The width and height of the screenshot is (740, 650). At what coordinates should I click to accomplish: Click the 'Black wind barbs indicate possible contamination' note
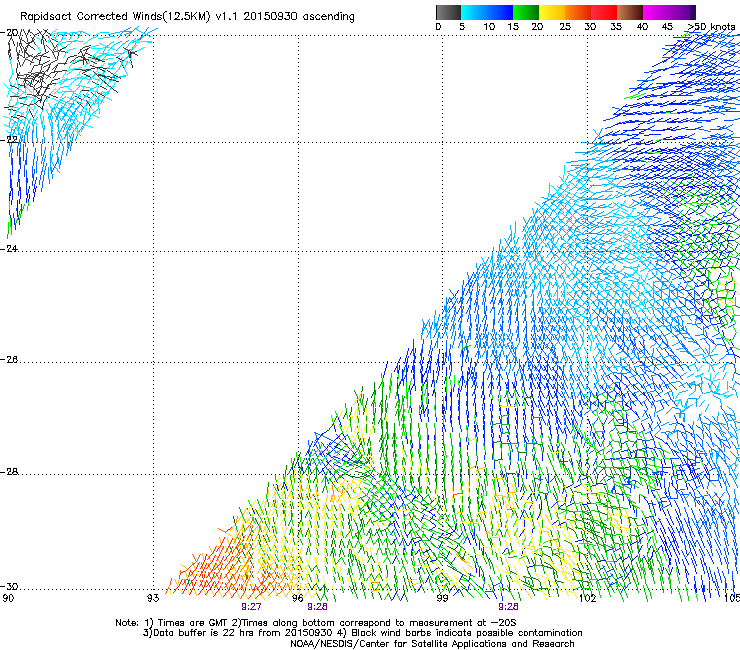[x=460, y=633]
